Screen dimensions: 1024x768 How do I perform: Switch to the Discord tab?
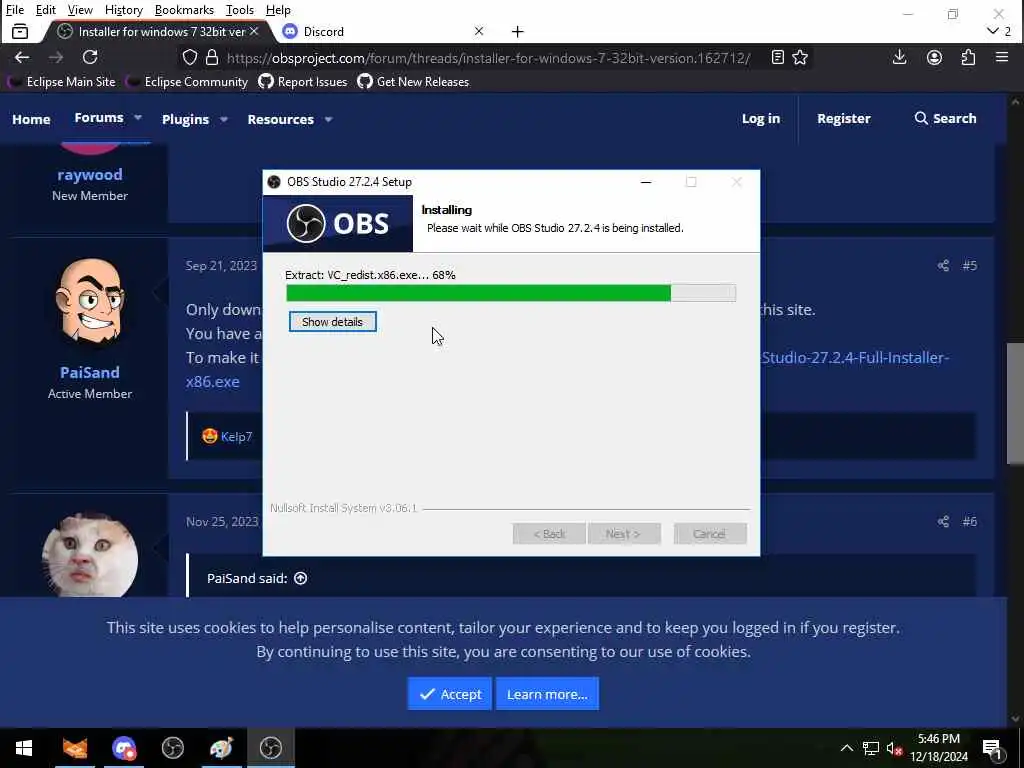click(382, 31)
